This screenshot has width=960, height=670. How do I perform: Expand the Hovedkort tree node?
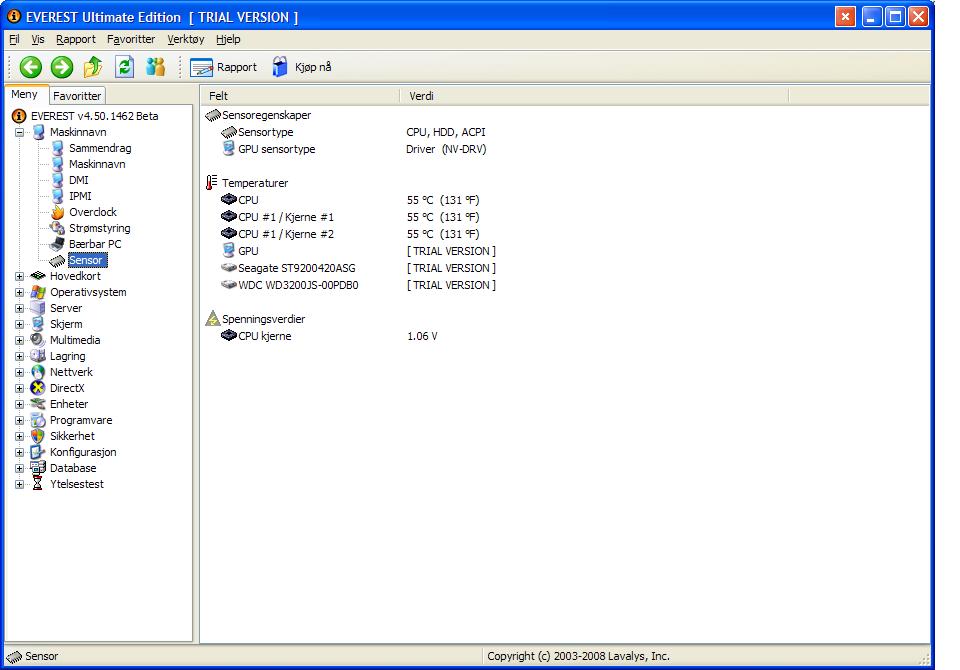pyautogui.click(x=20, y=276)
